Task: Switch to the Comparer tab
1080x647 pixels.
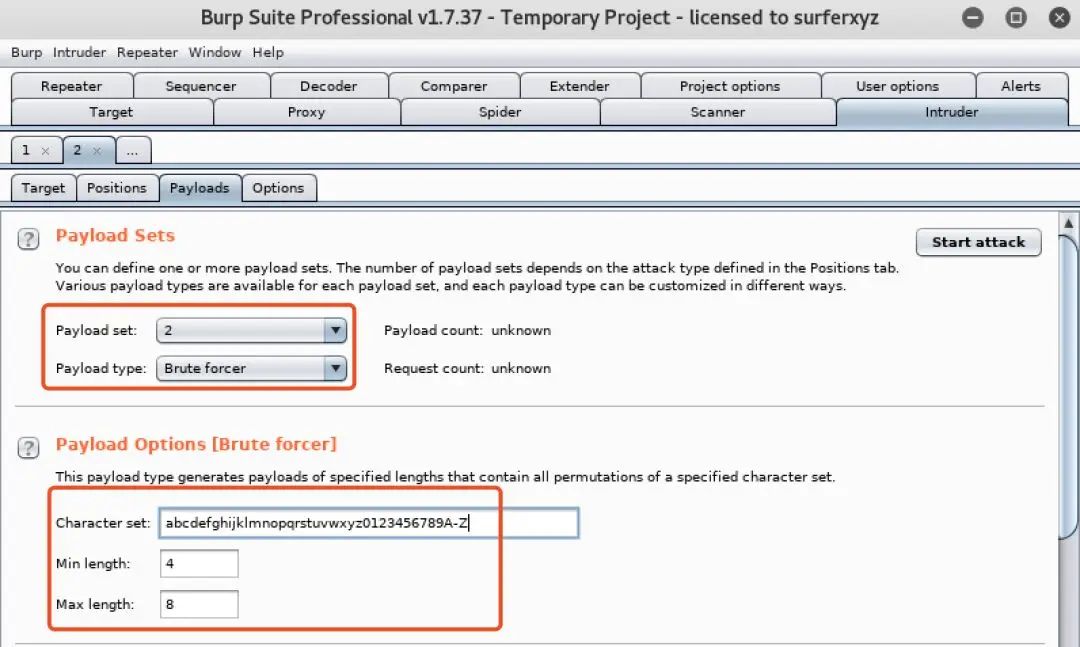Action: (454, 86)
